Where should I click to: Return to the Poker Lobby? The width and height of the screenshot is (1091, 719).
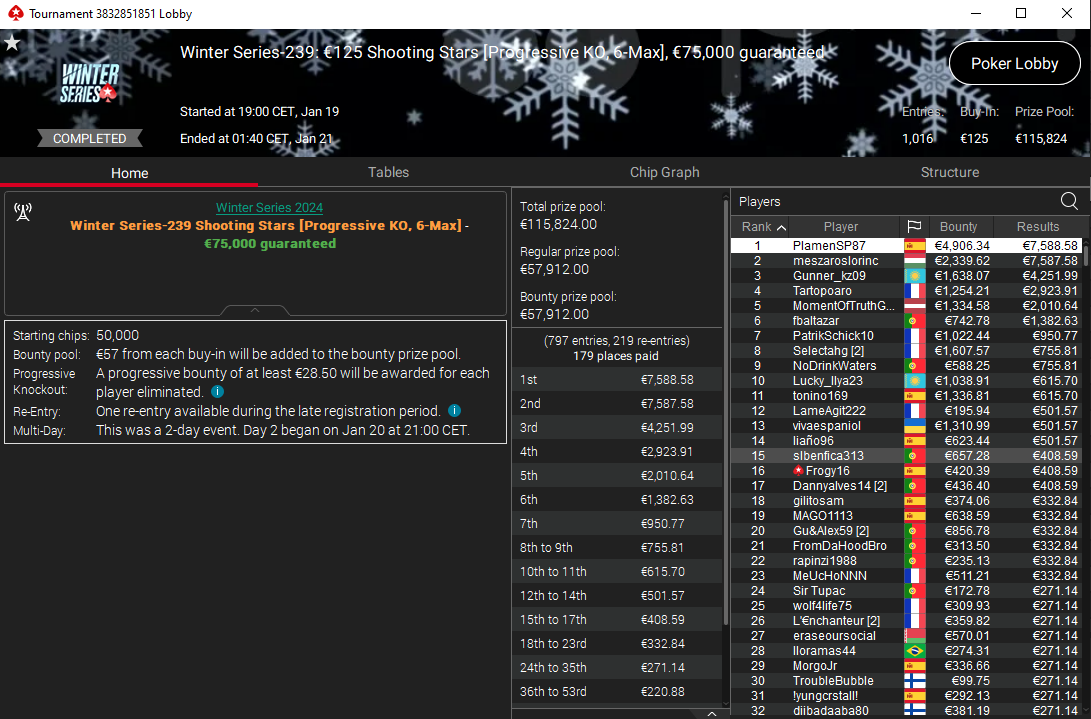(x=1014, y=63)
